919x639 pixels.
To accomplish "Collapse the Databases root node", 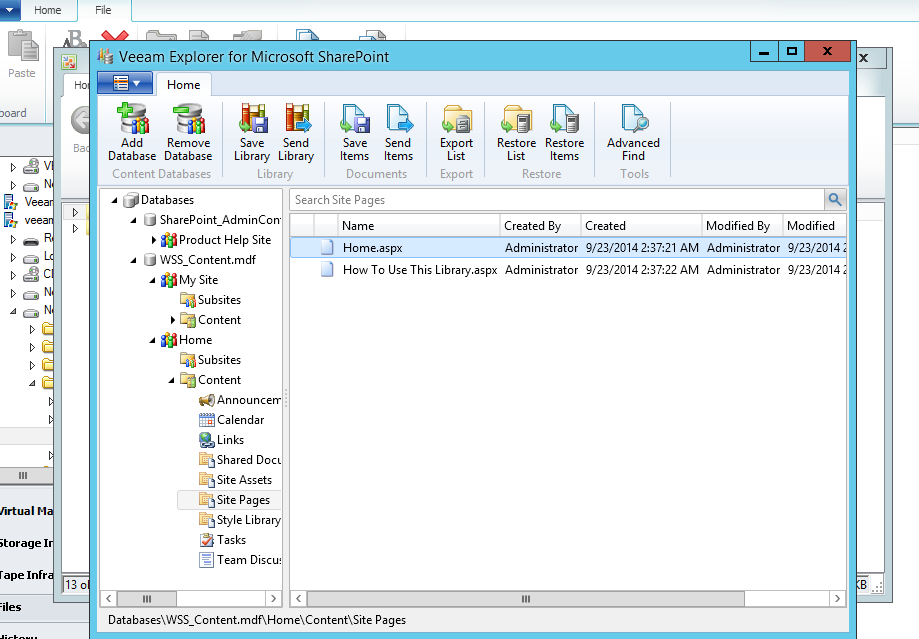I will point(115,200).
